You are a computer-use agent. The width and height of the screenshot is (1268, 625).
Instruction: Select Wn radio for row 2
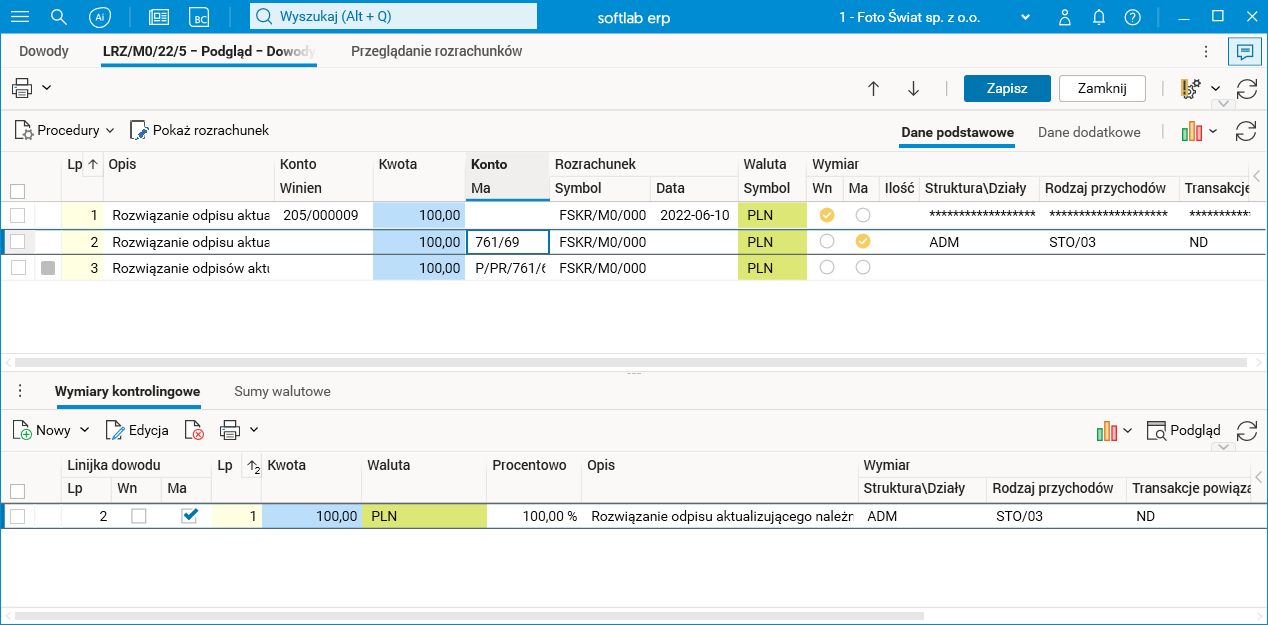tap(826, 241)
